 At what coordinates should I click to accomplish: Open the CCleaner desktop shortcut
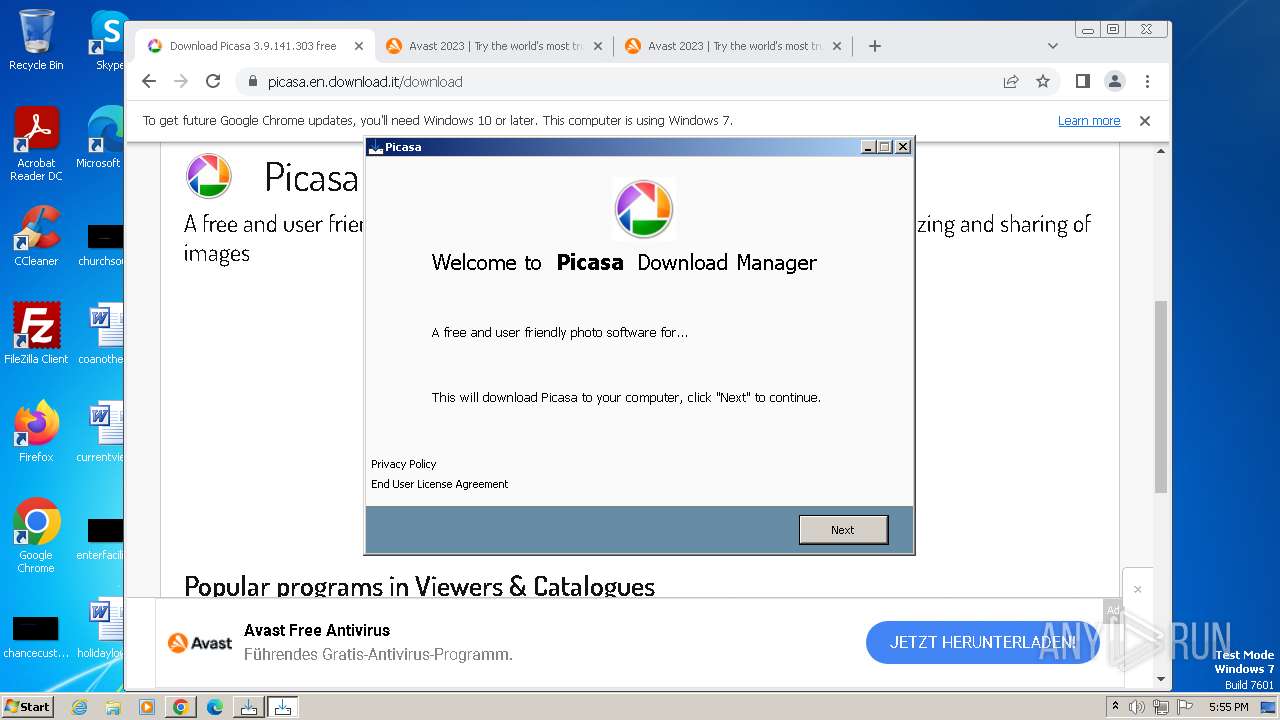36,236
